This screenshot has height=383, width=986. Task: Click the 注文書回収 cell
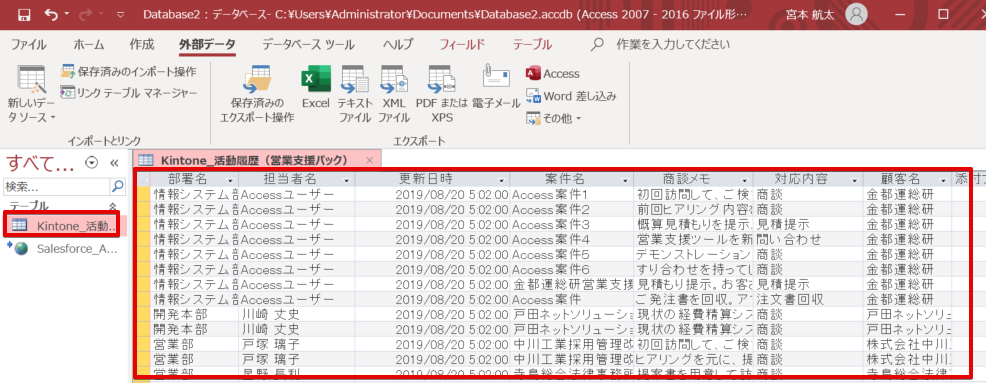click(808, 299)
